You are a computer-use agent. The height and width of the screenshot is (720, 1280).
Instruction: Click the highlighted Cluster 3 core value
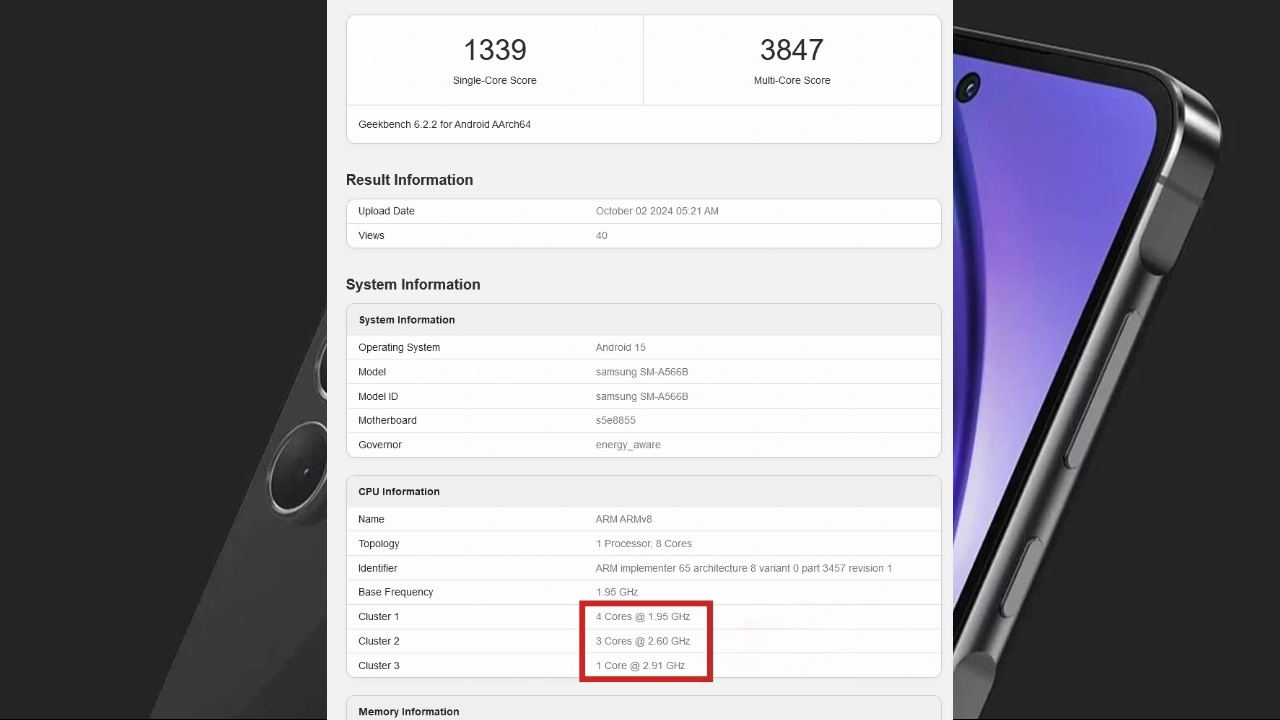point(641,665)
